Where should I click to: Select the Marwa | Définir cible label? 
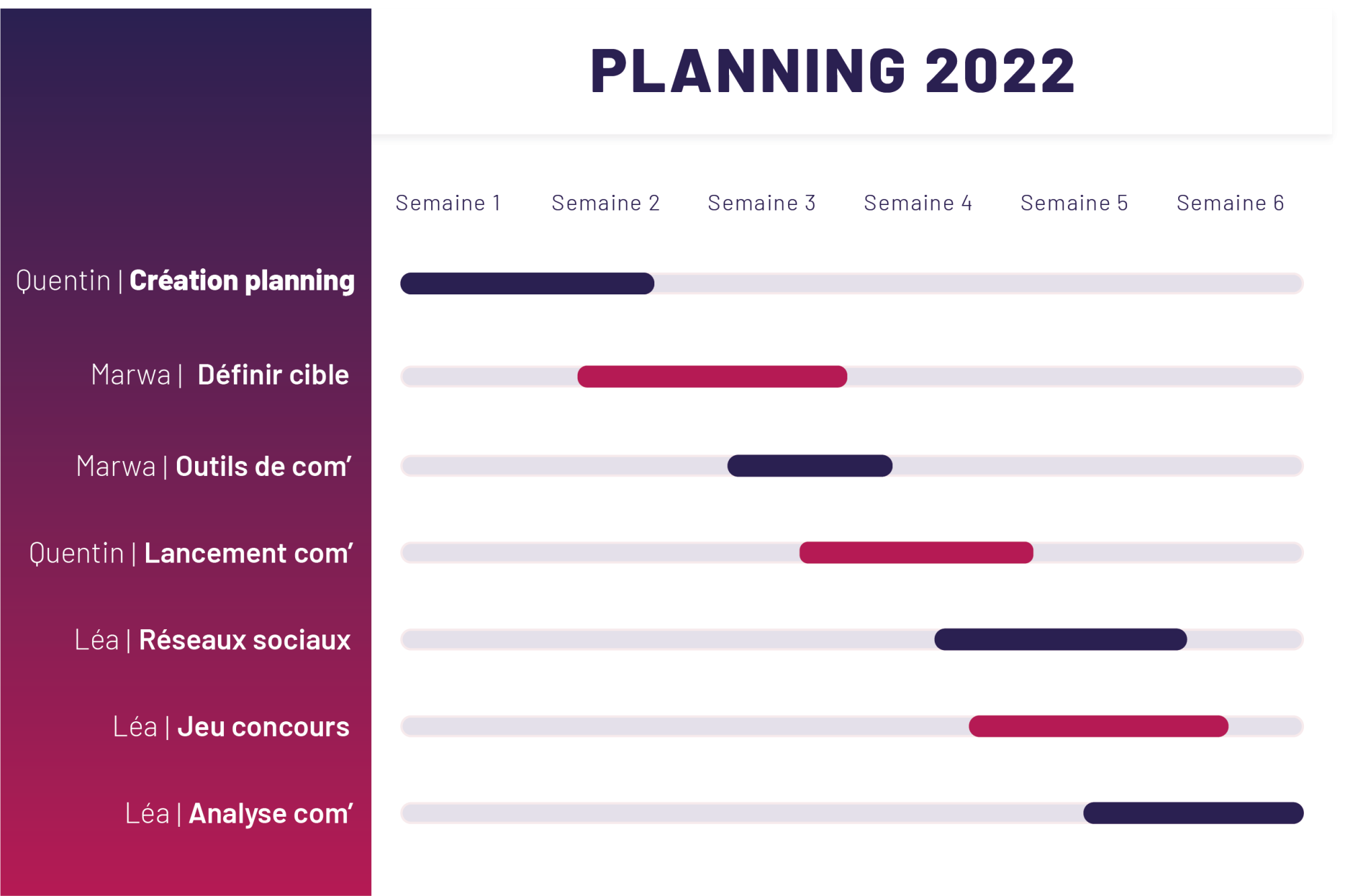[220, 375]
